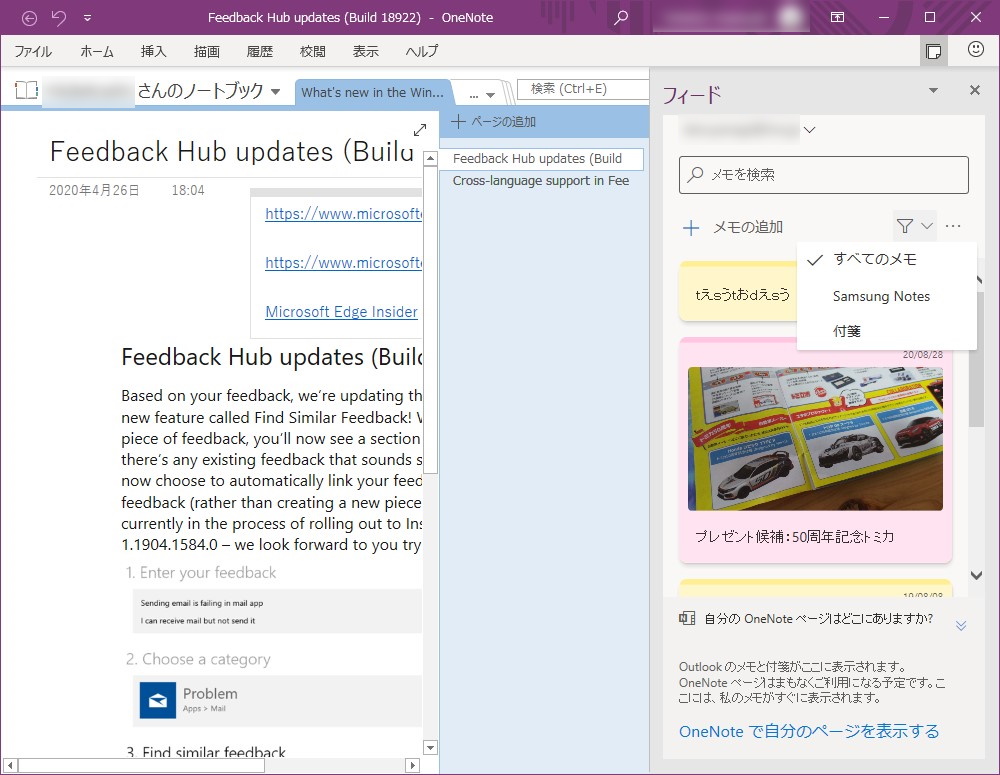Click the page title Feedback Hub updates
Screen dimensions: 1000x775
(x=232, y=152)
